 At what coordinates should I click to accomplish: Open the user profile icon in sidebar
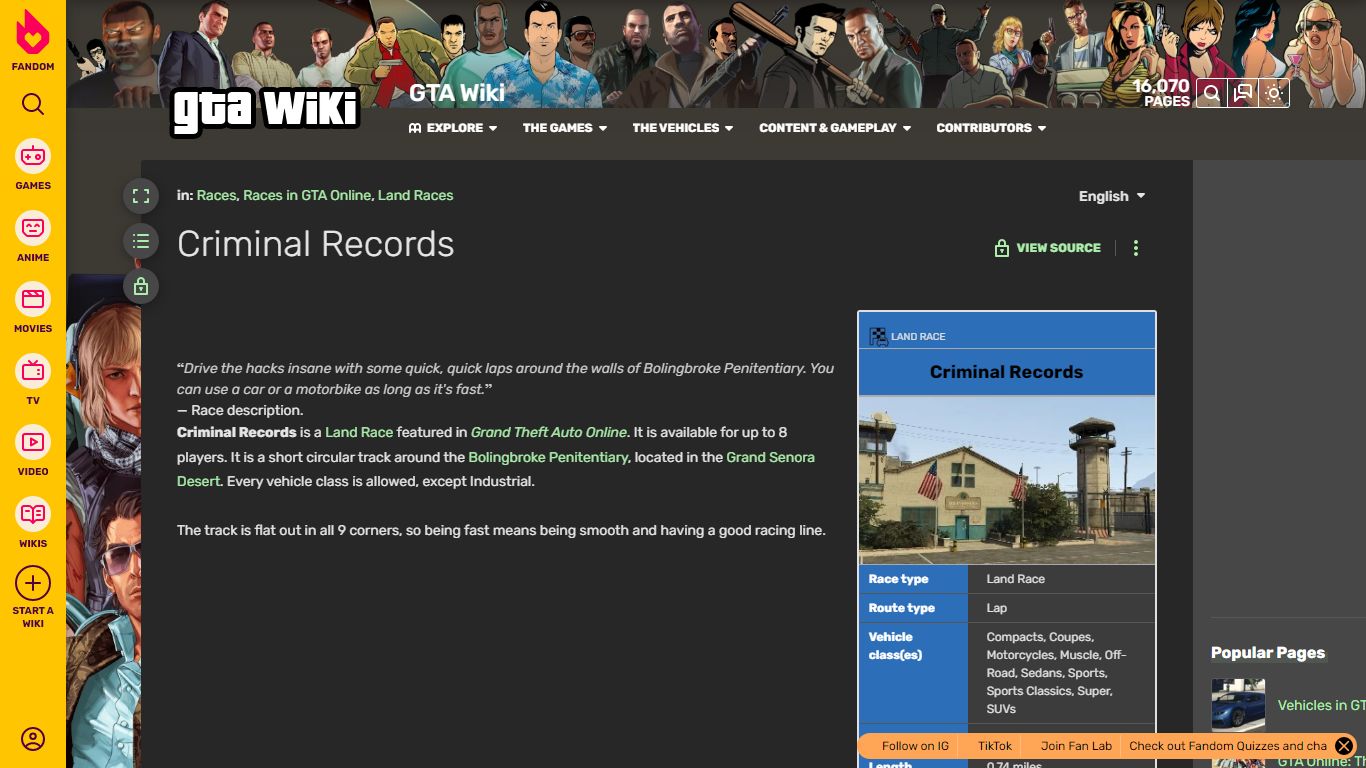pyautogui.click(x=33, y=739)
